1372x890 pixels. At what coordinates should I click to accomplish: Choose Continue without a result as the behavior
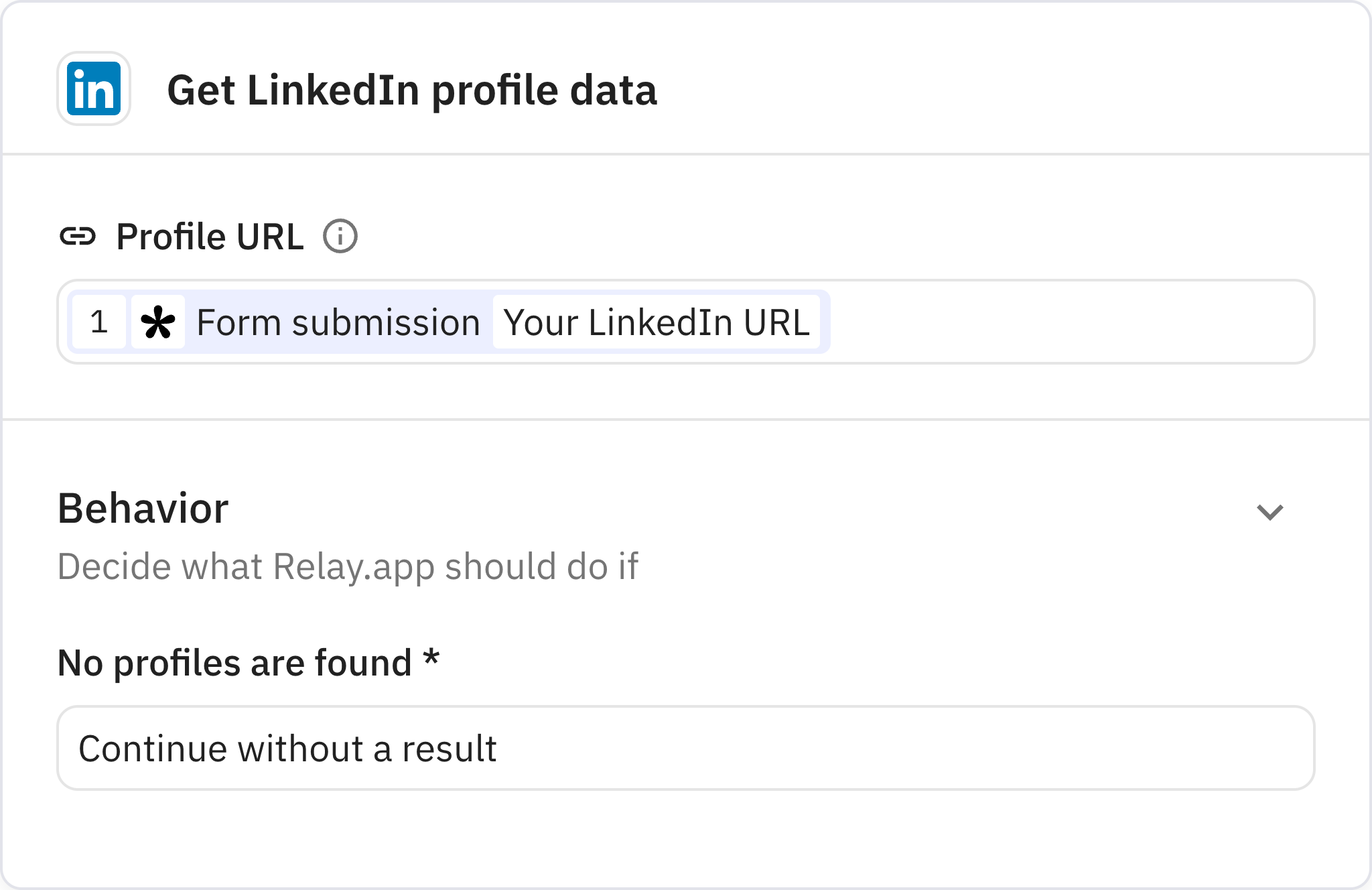click(x=288, y=747)
